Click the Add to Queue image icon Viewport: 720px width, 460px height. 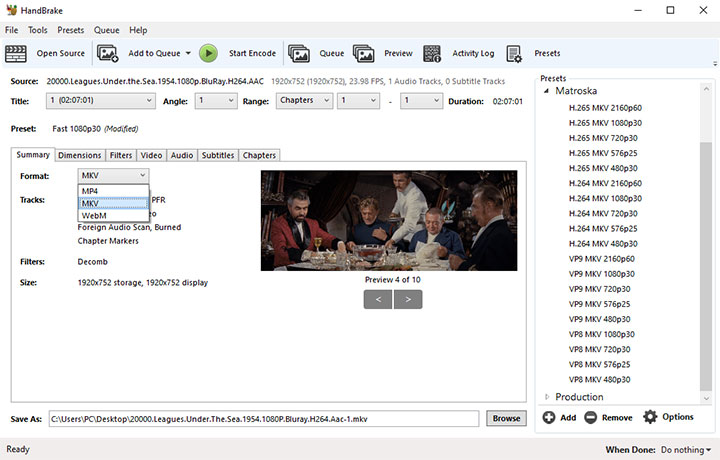[107, 54]
